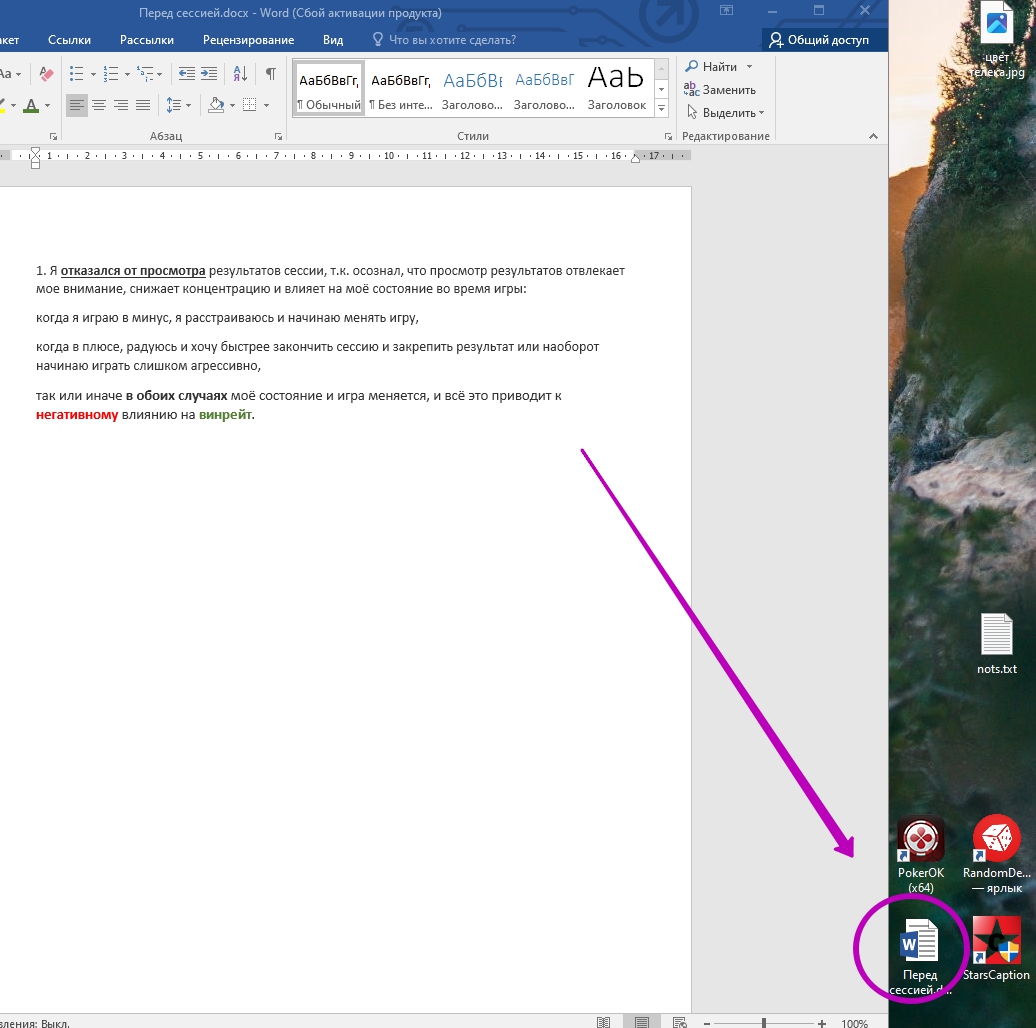Click the 100% zoom level
Image resolution: width=1036 pixels, height=1028 pixels.
(854, 1023)
